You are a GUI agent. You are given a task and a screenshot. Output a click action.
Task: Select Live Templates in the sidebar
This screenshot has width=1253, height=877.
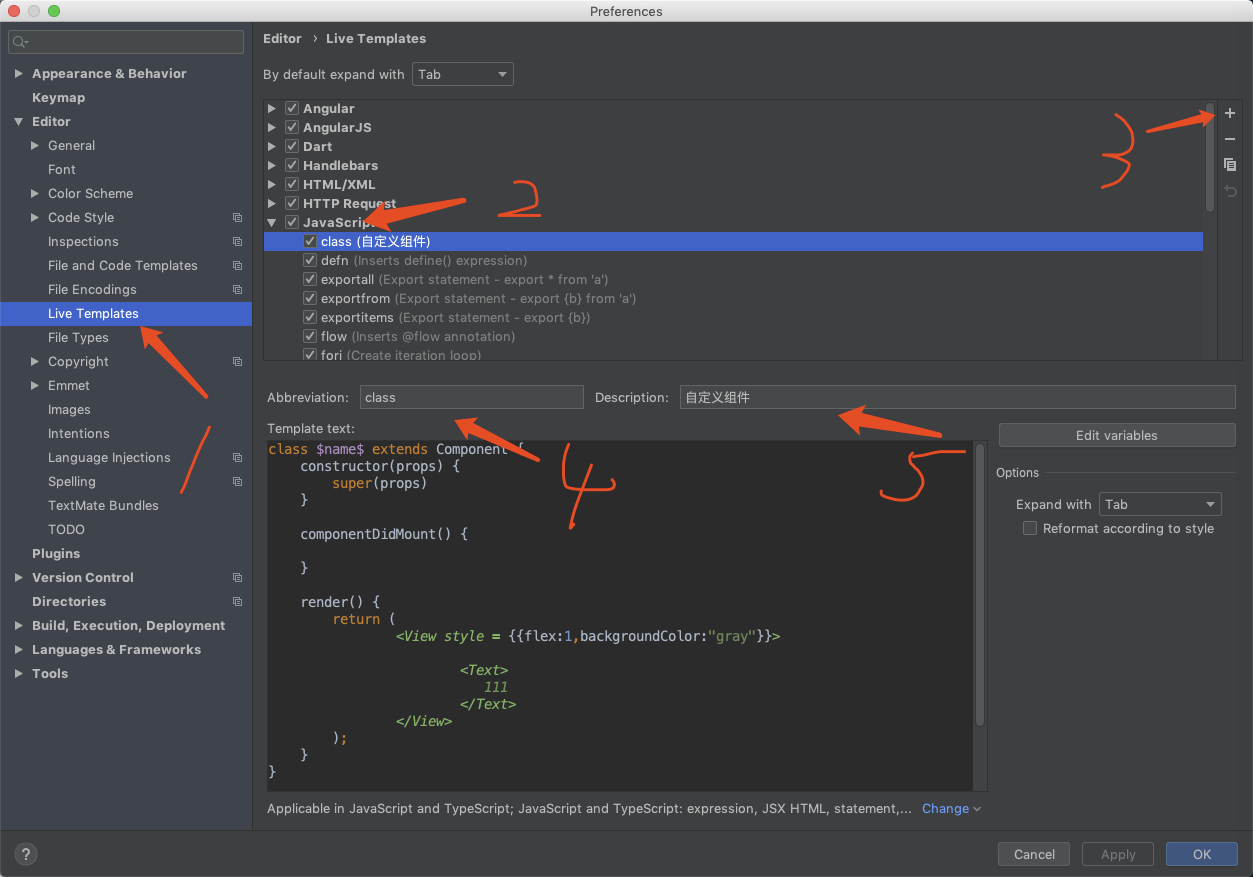pos(126,313)
